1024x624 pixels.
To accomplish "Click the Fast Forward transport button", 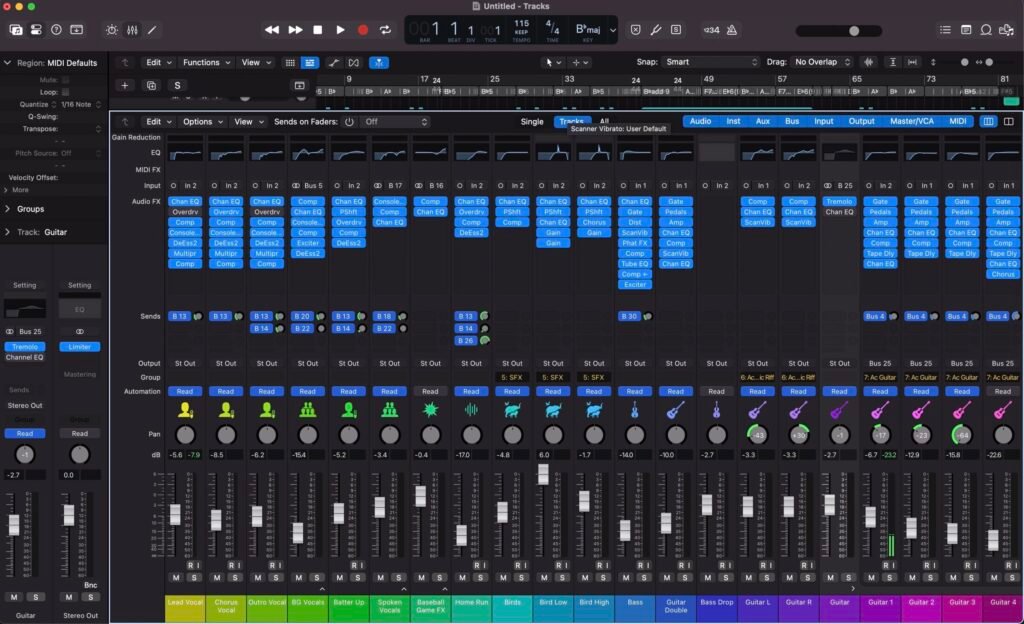I will point(295,30).
